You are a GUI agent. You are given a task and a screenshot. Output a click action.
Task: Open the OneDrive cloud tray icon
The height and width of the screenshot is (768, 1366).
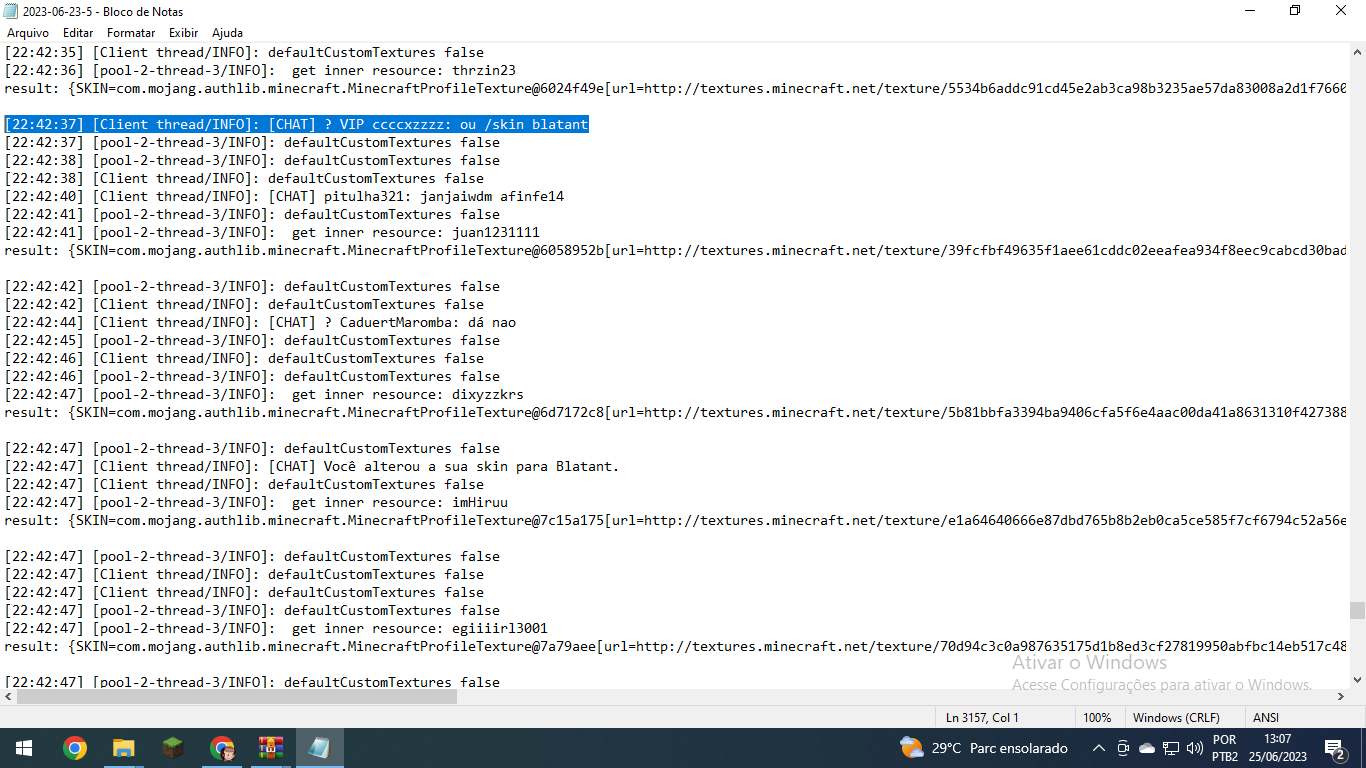(1147, 748)
